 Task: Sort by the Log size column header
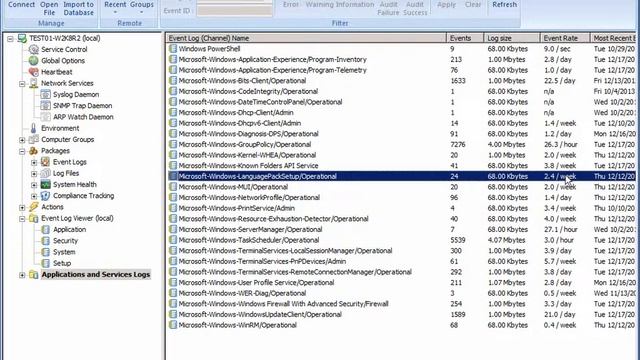[x=512, y=38]
